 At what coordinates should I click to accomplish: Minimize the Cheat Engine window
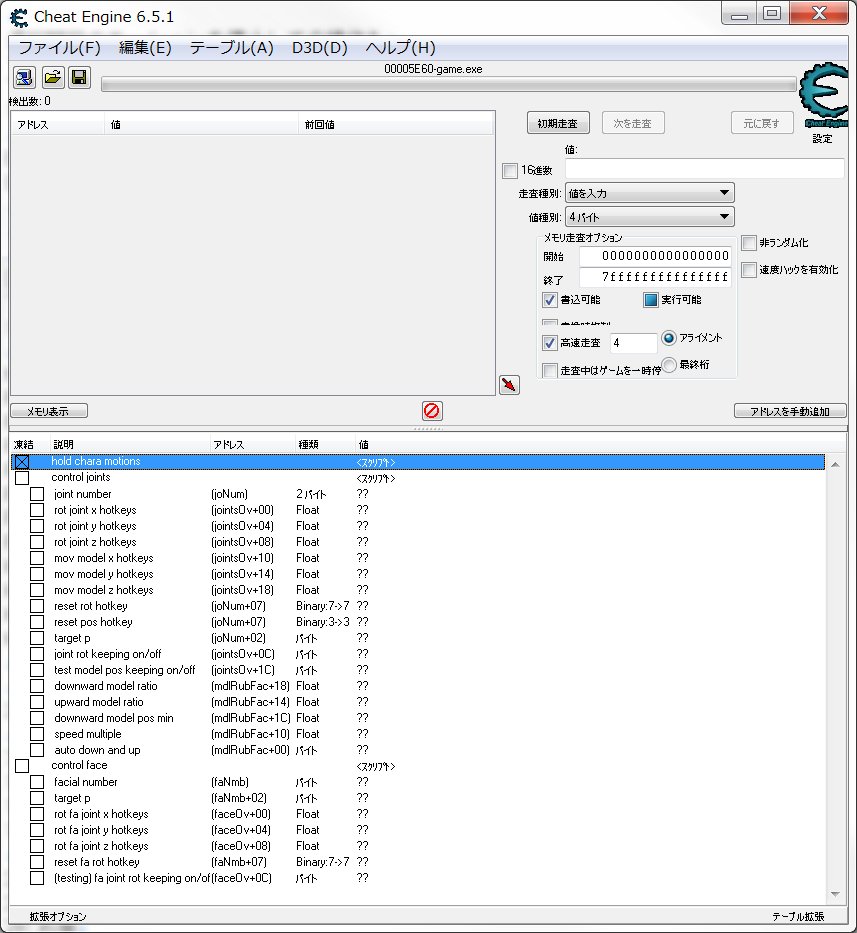[x=739, y=13]
